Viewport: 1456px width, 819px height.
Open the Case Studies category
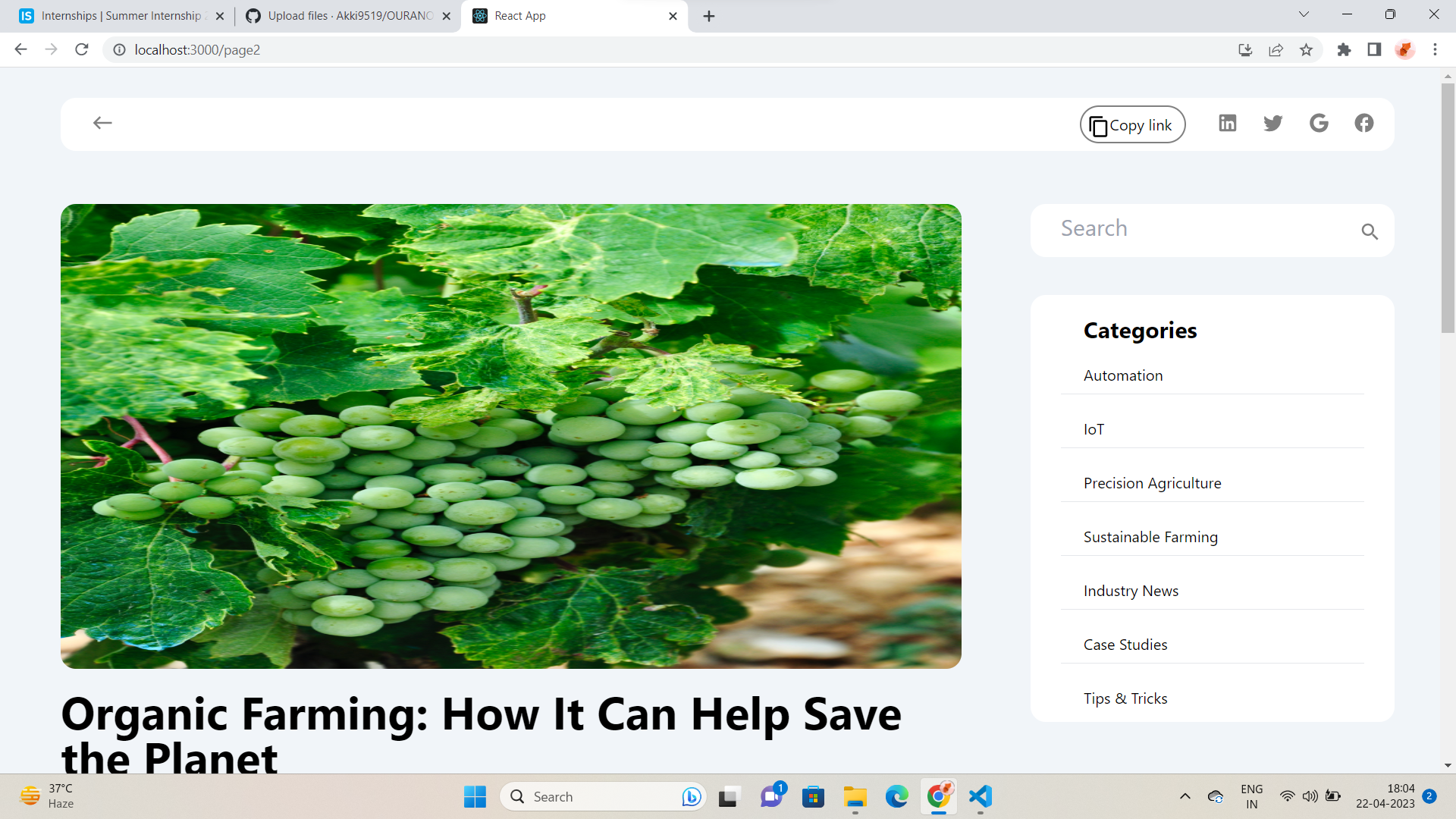(1125, 645)
